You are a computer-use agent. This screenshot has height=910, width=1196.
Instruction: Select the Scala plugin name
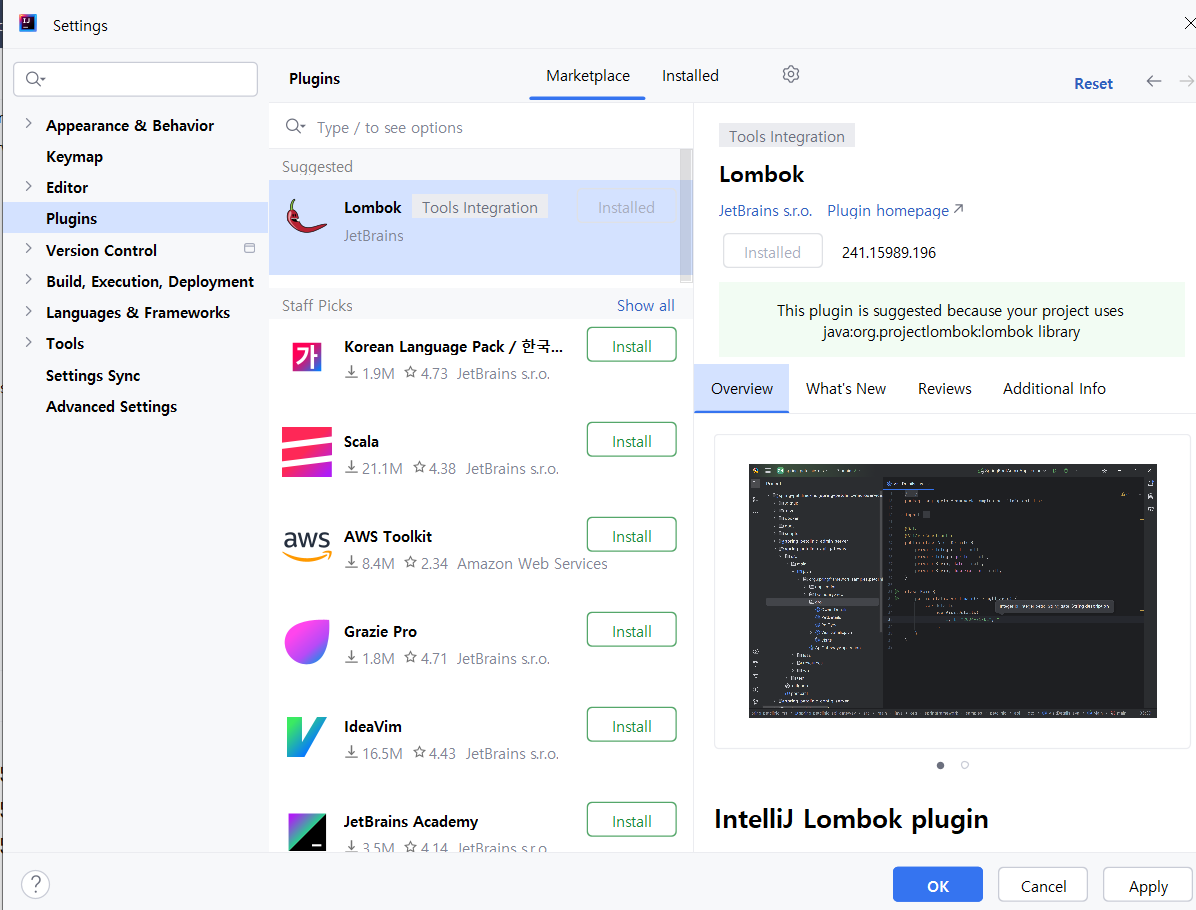(x=361, y=441)
